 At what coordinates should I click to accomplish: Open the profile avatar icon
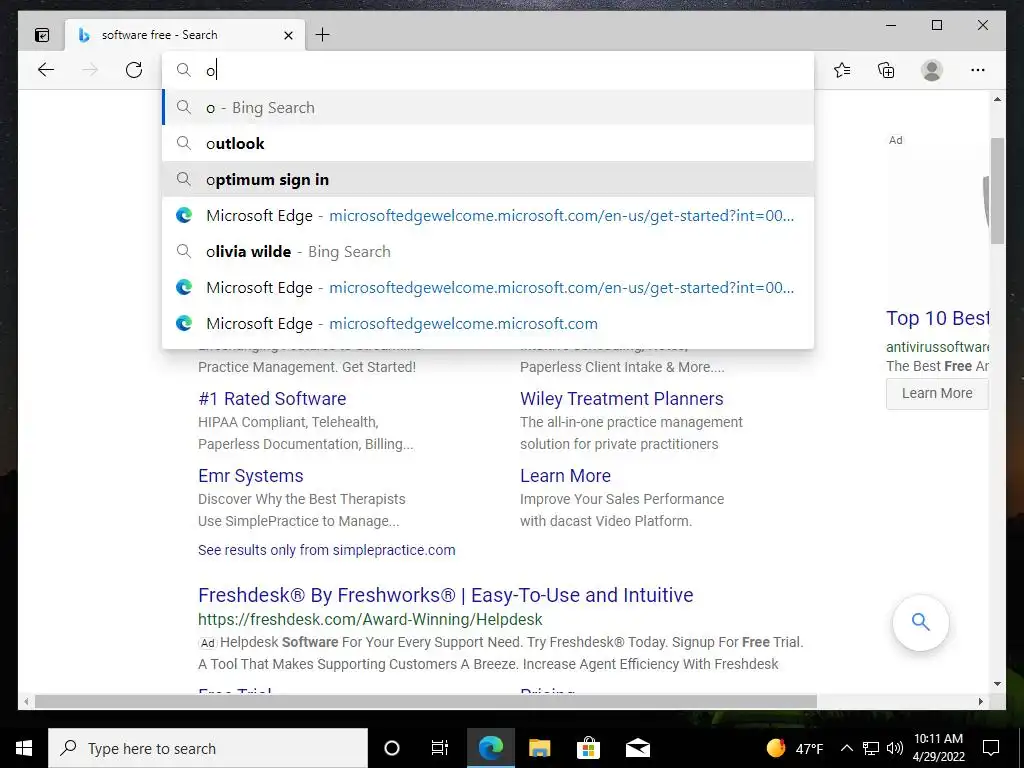(x=932, y=70)
